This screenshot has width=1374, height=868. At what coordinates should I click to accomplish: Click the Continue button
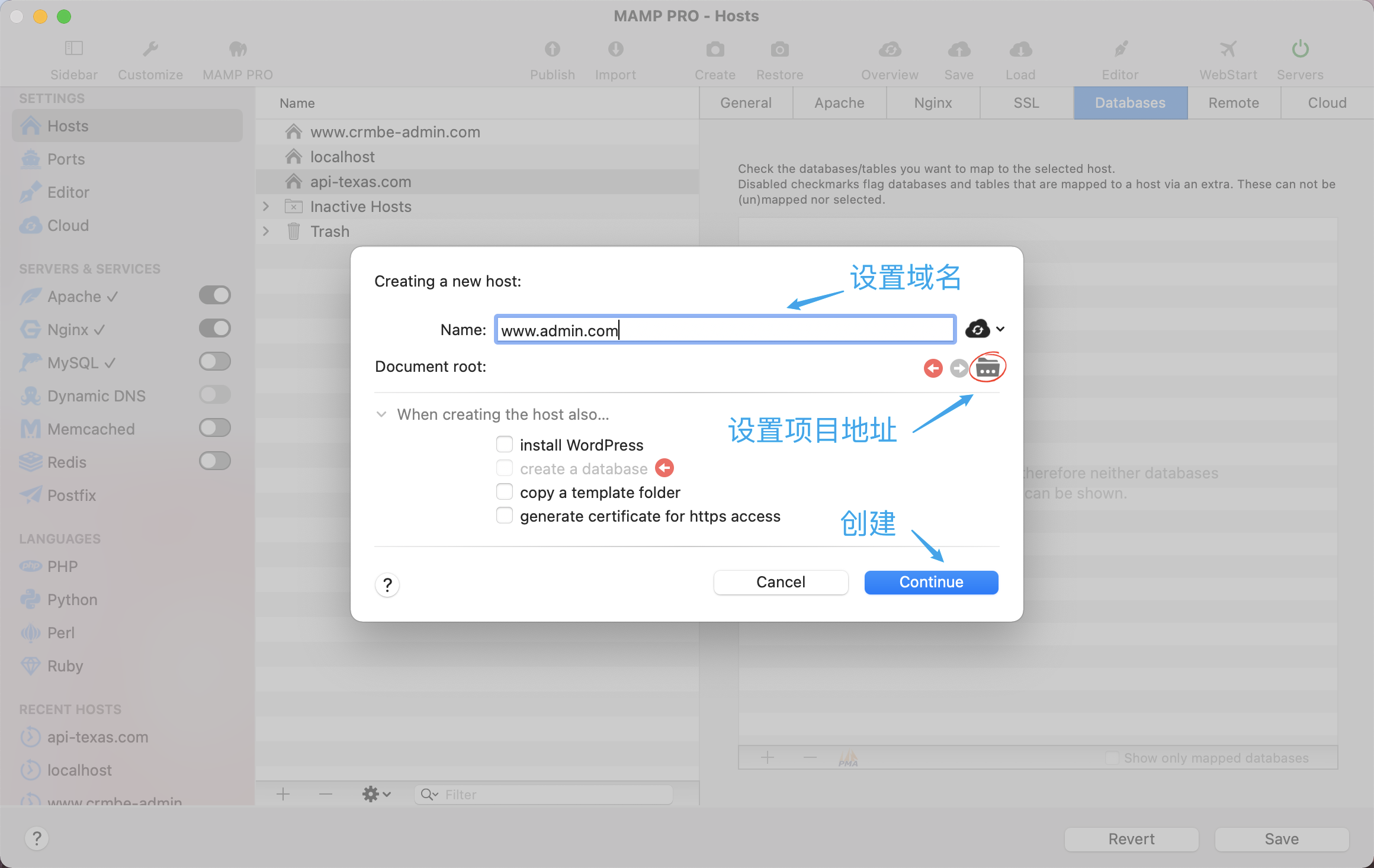(931, 582)
